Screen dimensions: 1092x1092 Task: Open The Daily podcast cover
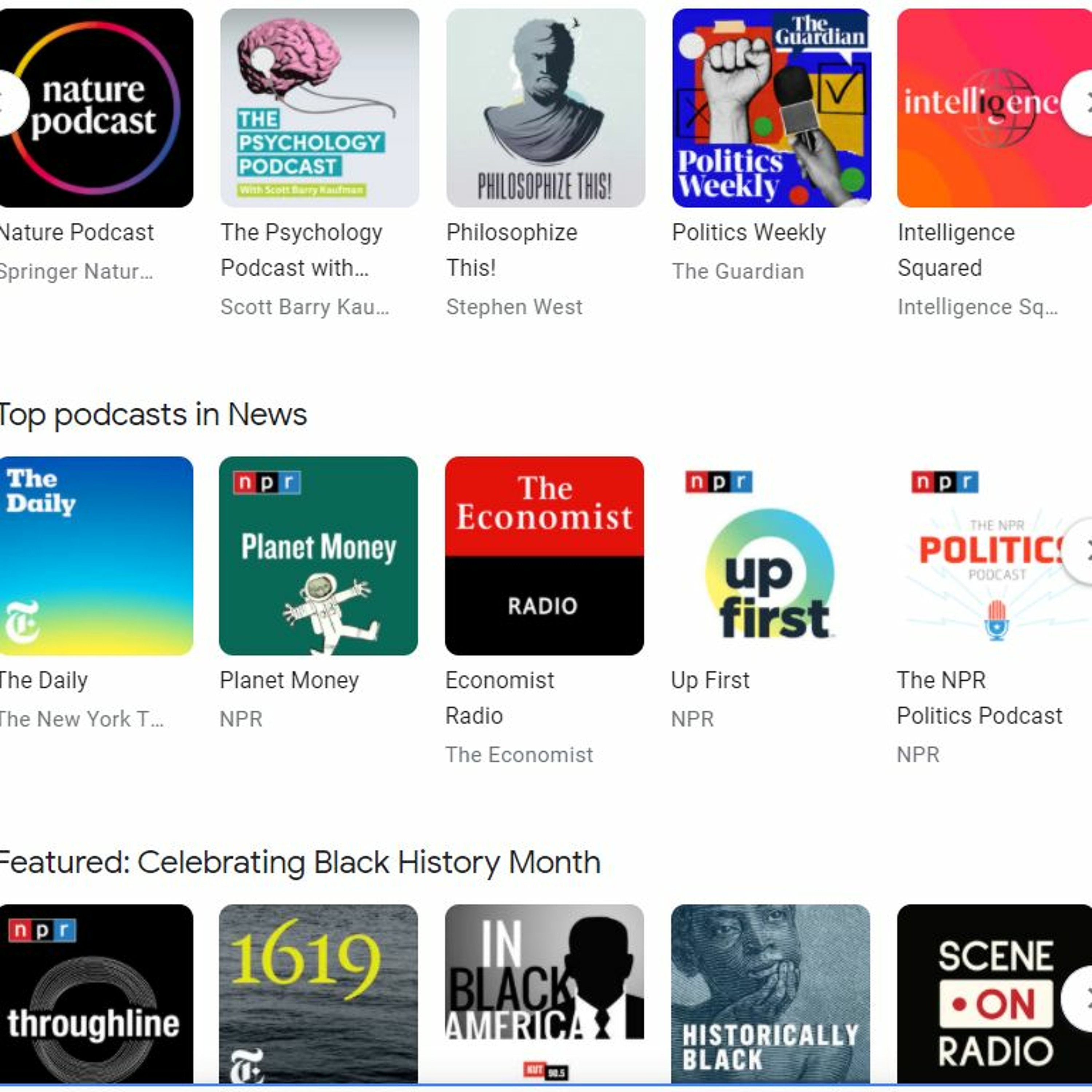click(96, 556)
